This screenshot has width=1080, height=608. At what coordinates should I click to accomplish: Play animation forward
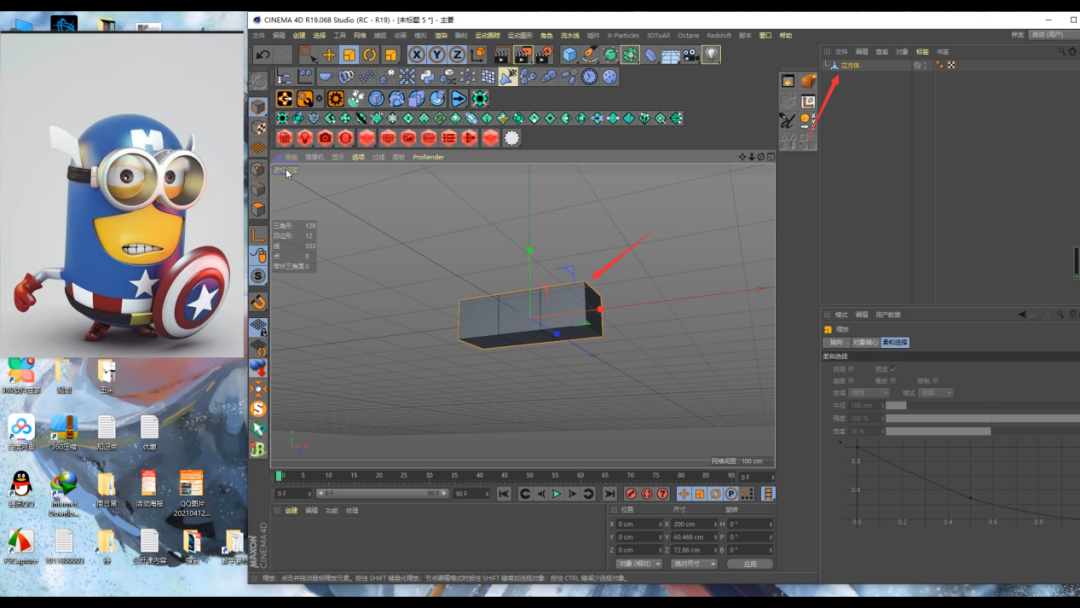coord(557,494)
